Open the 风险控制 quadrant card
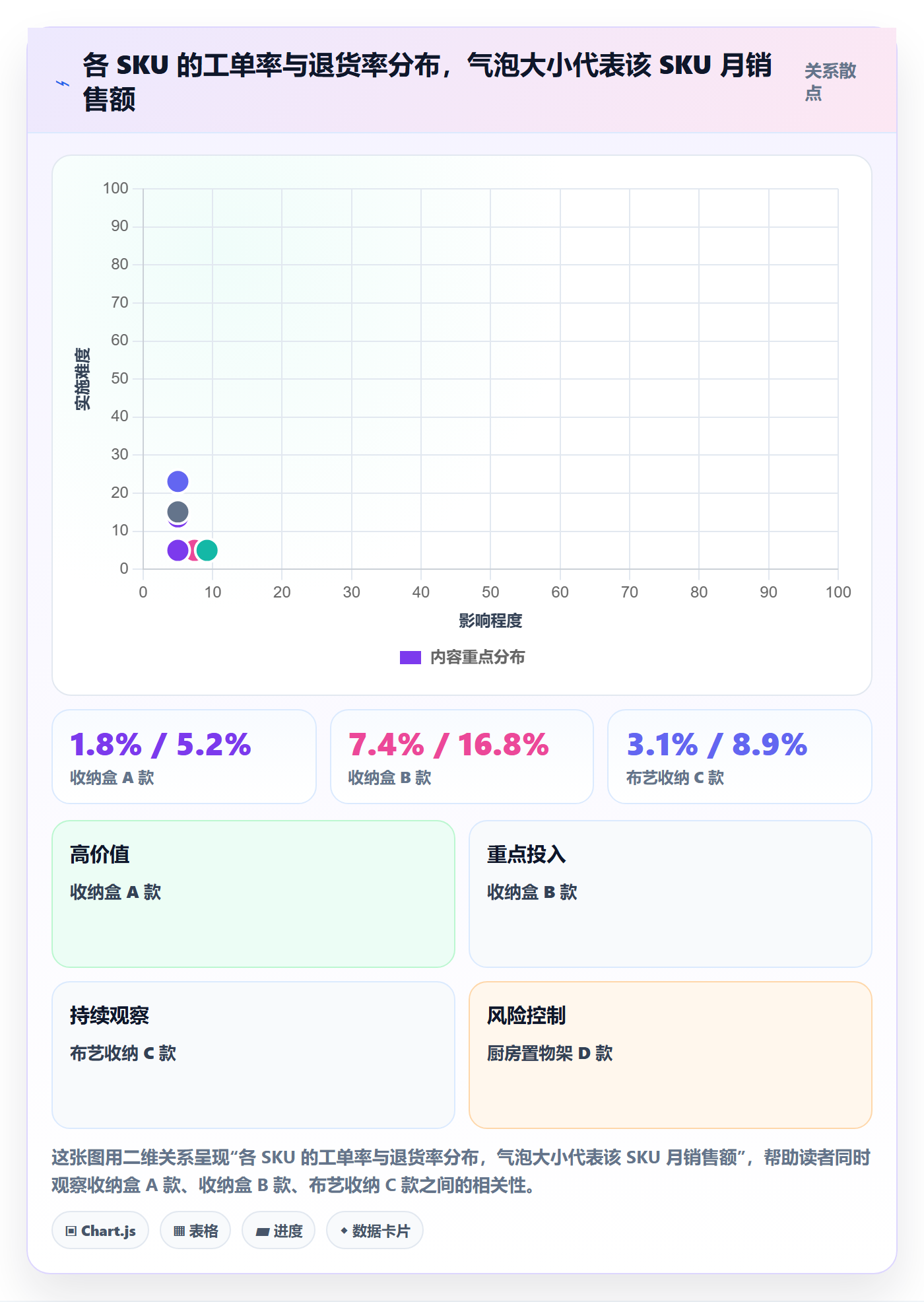924x1302 pixels. pos(670,1055)
